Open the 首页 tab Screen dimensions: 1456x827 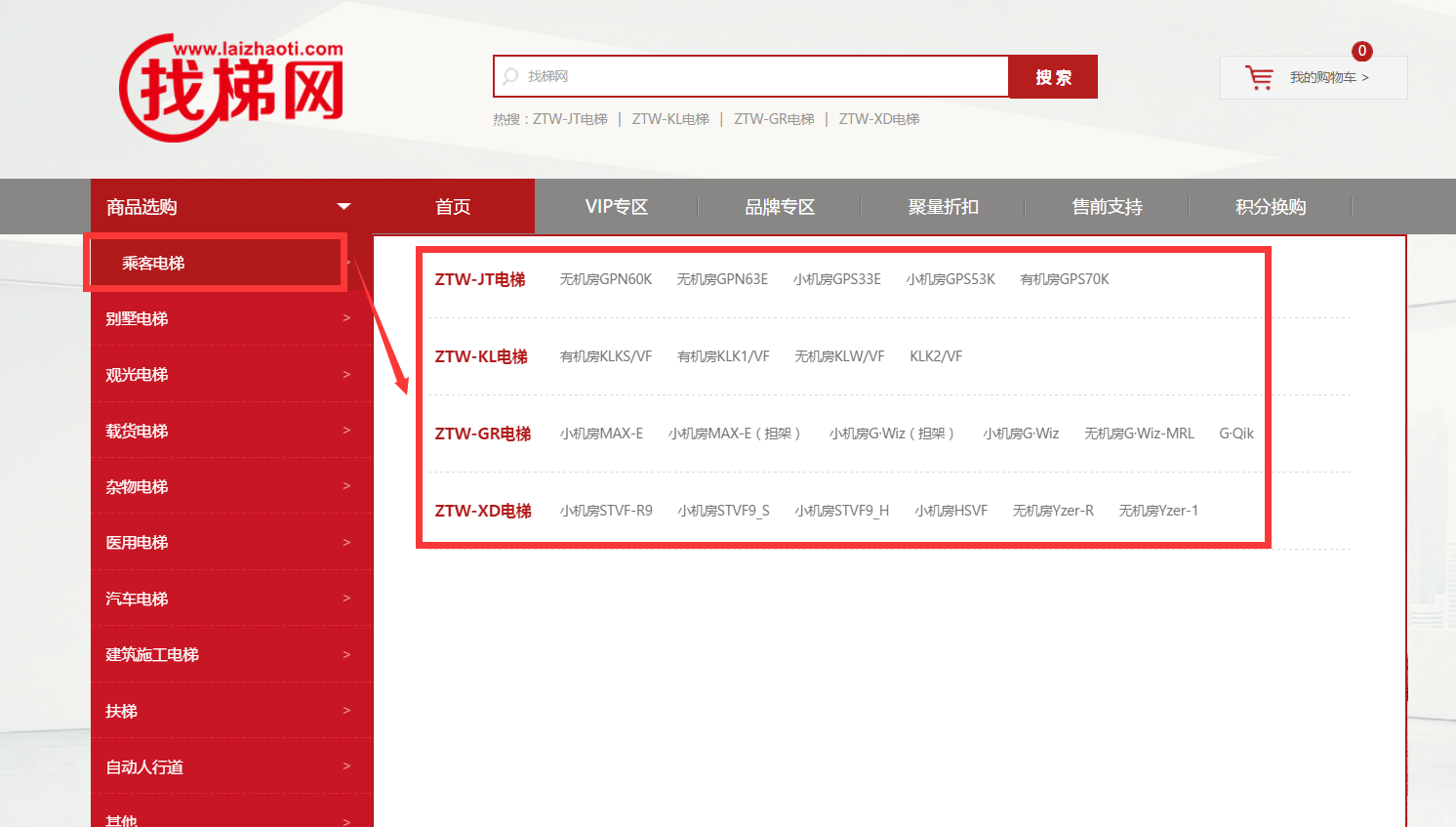tap(453, 206)
